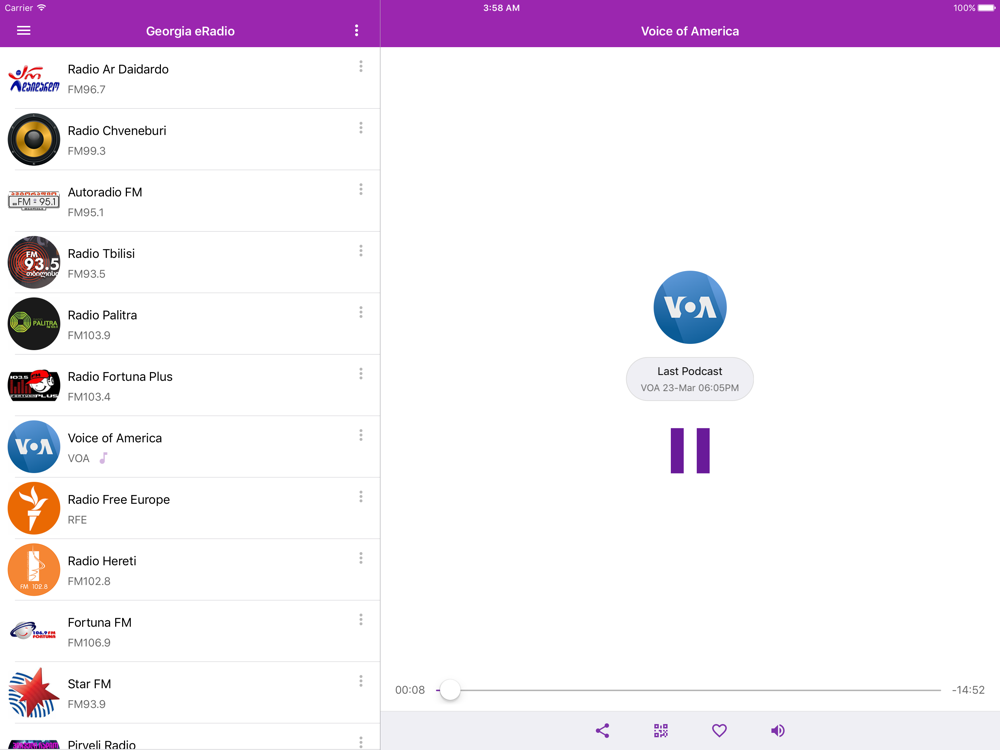Click Fortuna FM station logo

pyautogui.click(x=34, y=631)
